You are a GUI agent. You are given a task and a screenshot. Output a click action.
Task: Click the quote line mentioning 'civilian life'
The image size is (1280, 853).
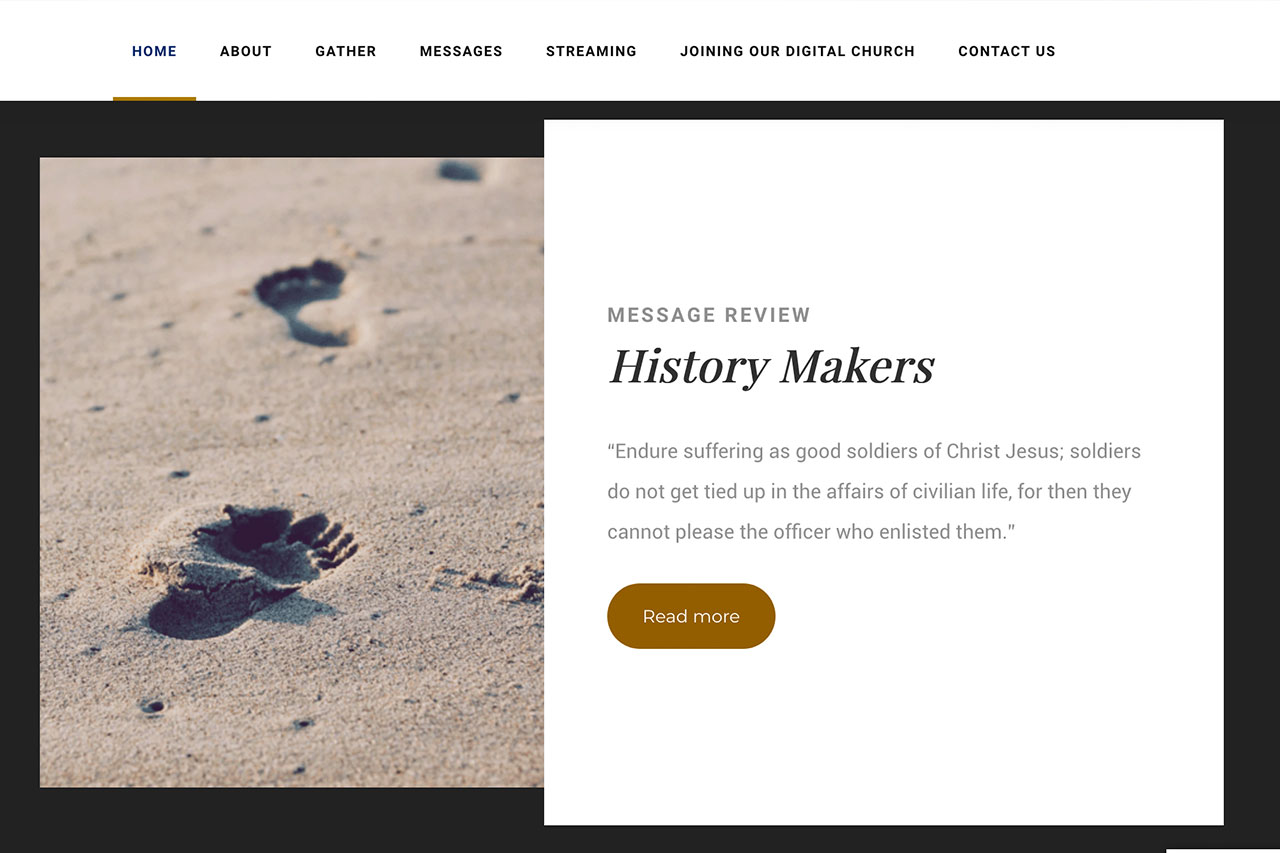[869, 492]
